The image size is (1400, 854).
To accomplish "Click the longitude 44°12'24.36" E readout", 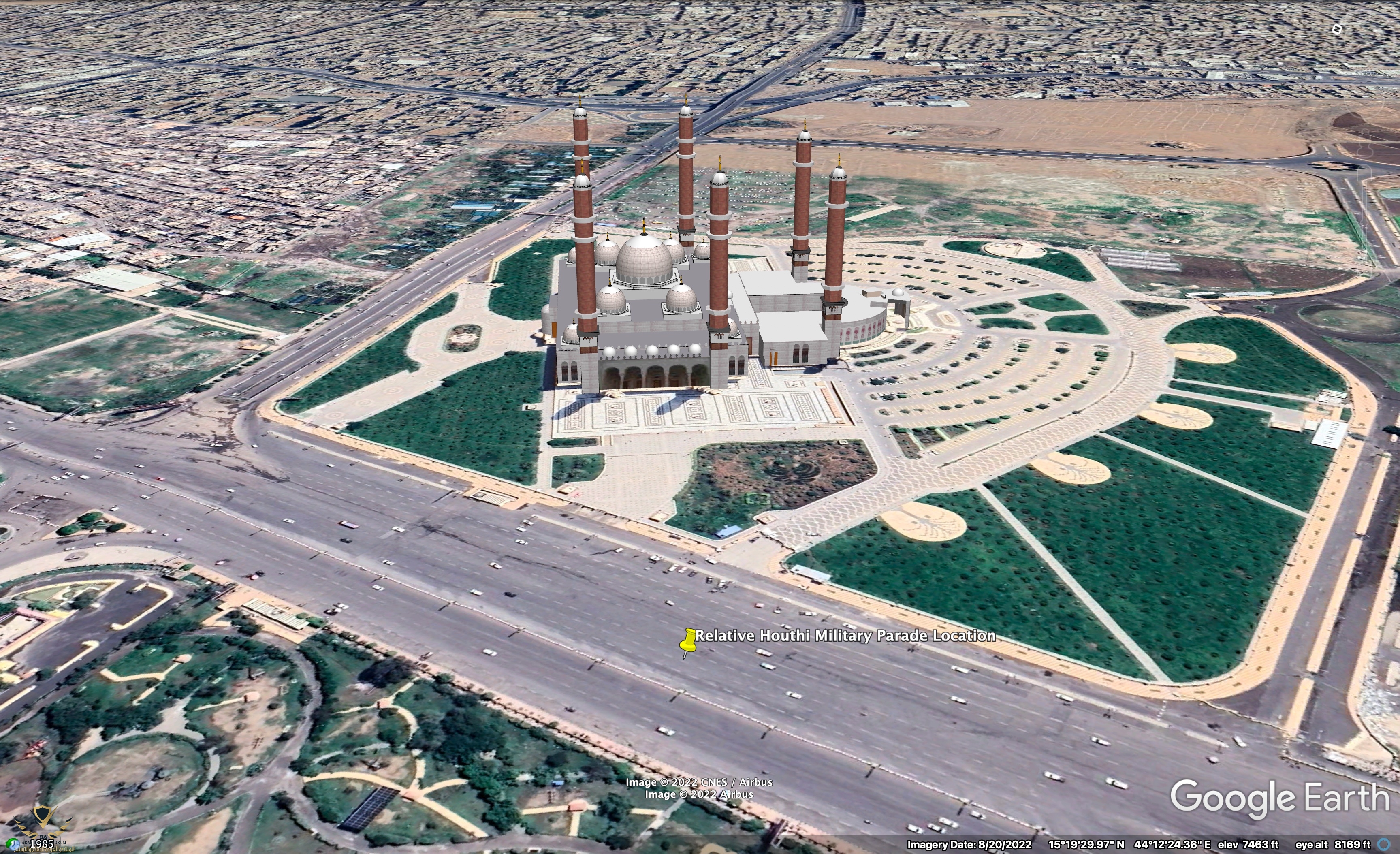I will tap(1172, 845).
